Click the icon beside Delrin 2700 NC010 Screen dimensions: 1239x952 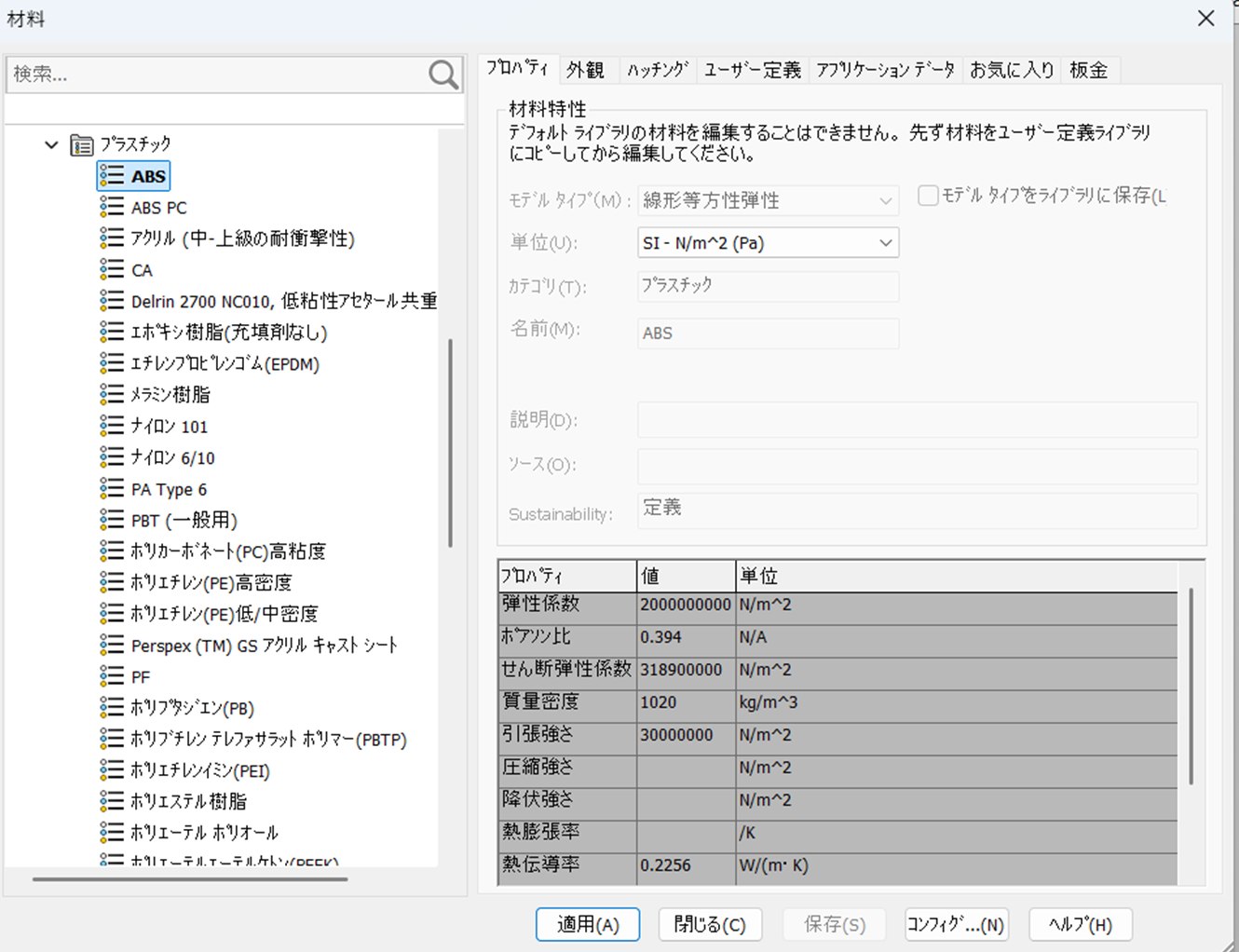[x=112, y=300]
